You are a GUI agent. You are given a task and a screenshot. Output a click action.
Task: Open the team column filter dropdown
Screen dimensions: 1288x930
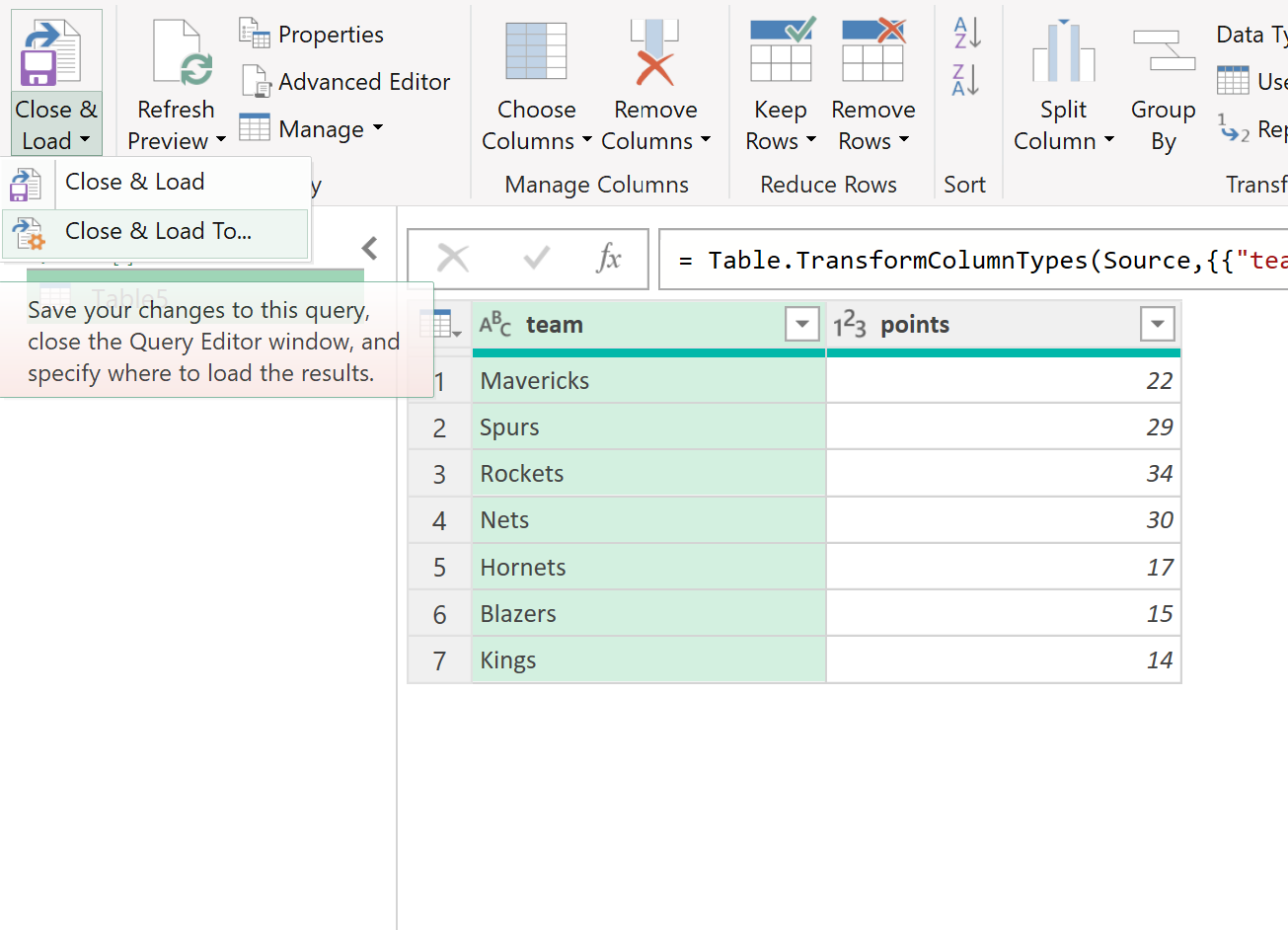tap(801, 324)
